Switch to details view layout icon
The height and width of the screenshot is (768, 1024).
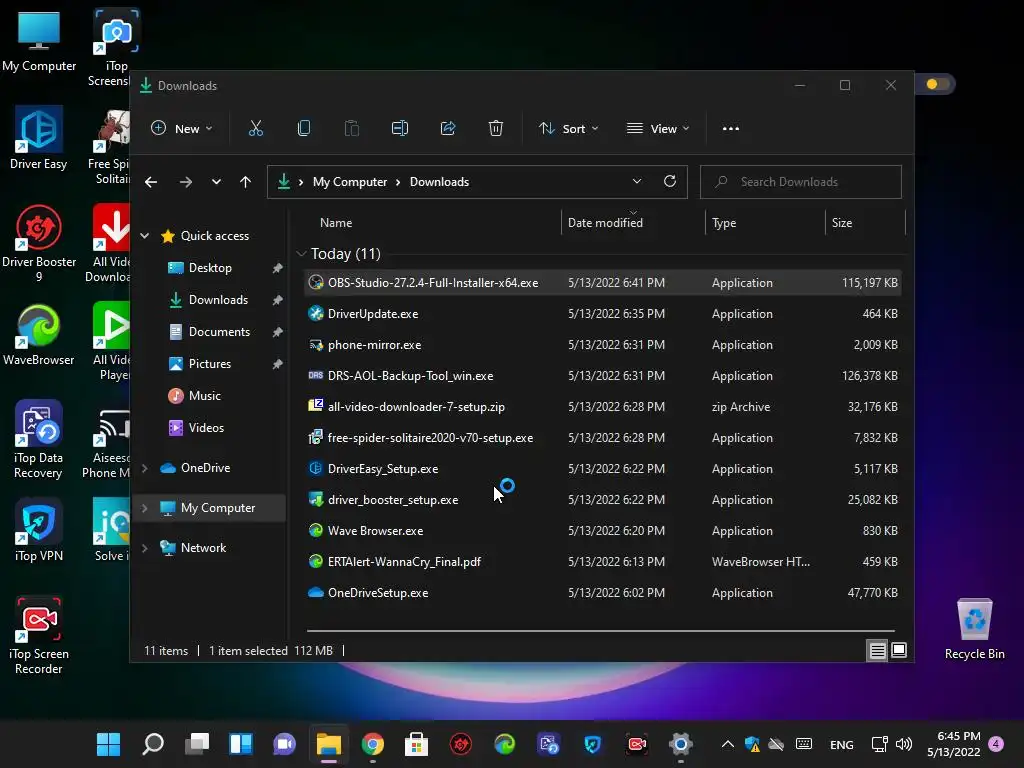coord(877,650)
